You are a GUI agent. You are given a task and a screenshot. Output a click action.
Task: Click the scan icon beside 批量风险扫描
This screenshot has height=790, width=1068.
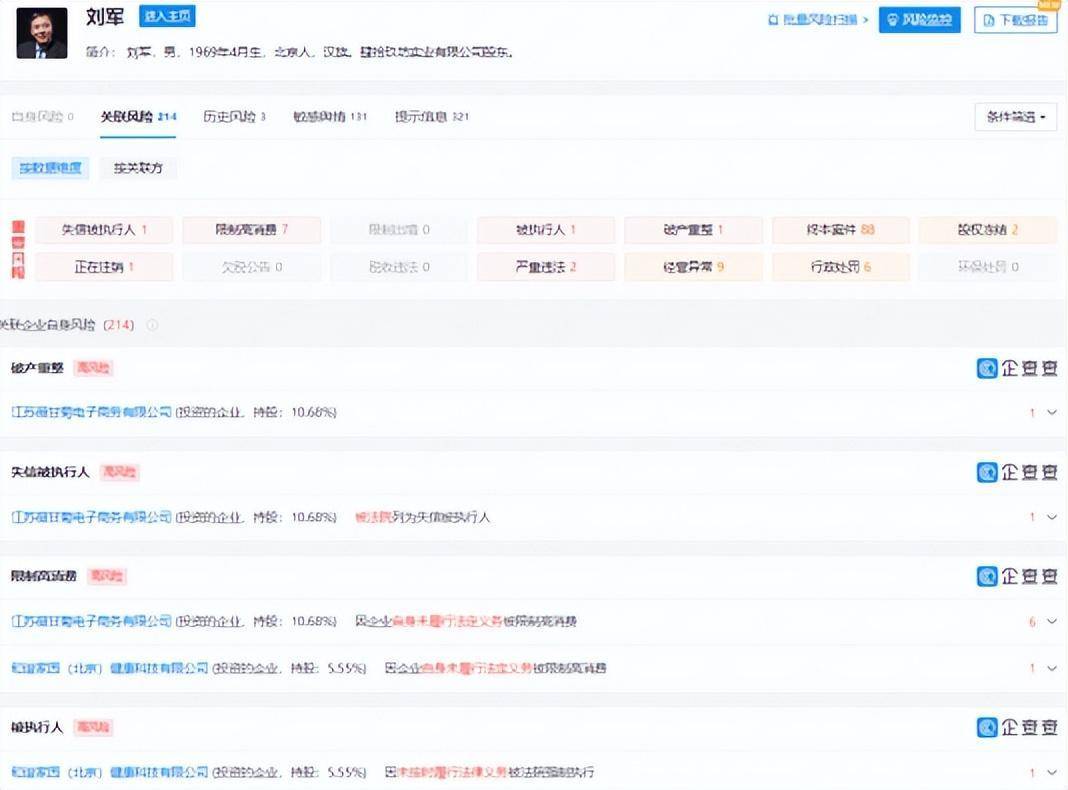[x=773, y=20]
